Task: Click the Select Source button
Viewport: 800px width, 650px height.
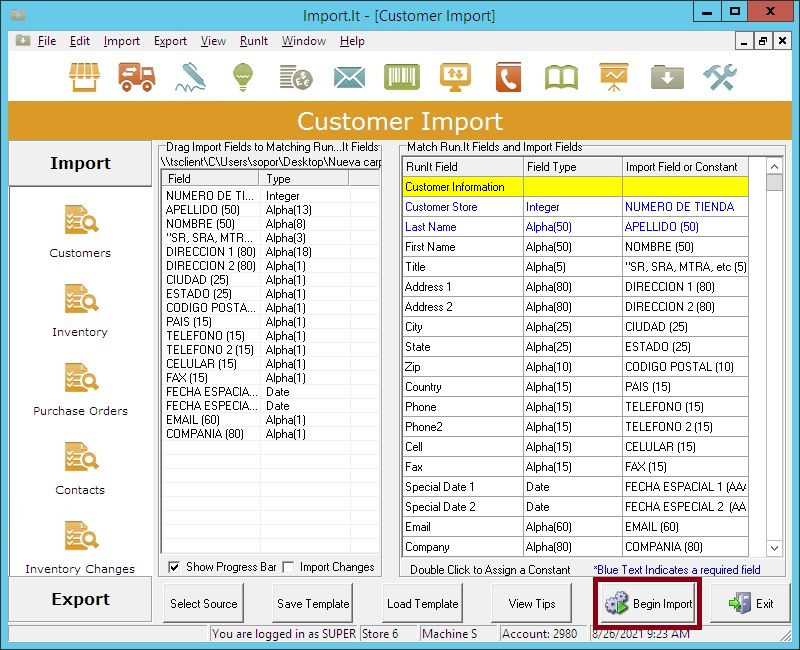Action: 204,604
